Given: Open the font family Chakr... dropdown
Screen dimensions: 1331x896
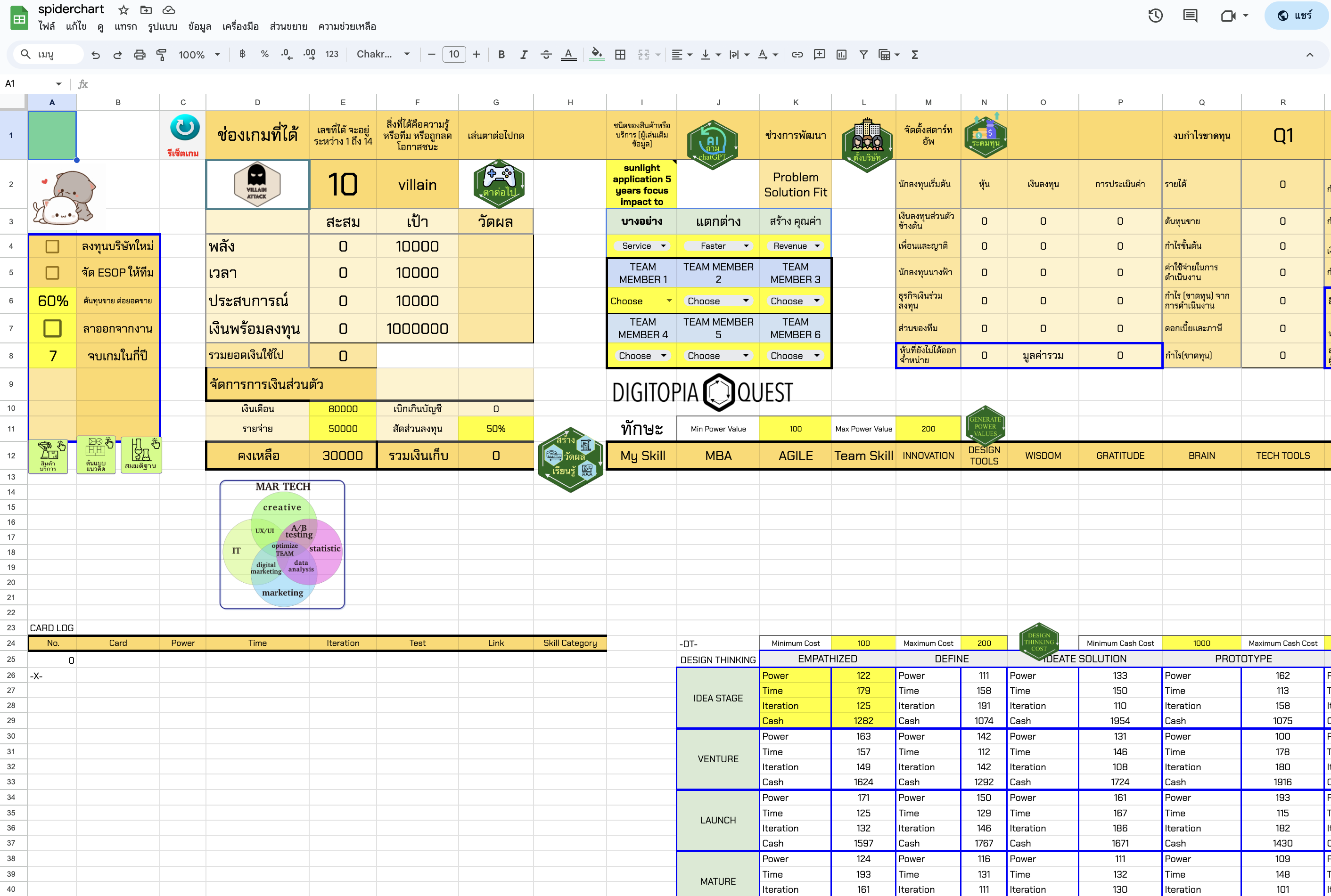Looking at the screenshot, I should tap(383, 54).
